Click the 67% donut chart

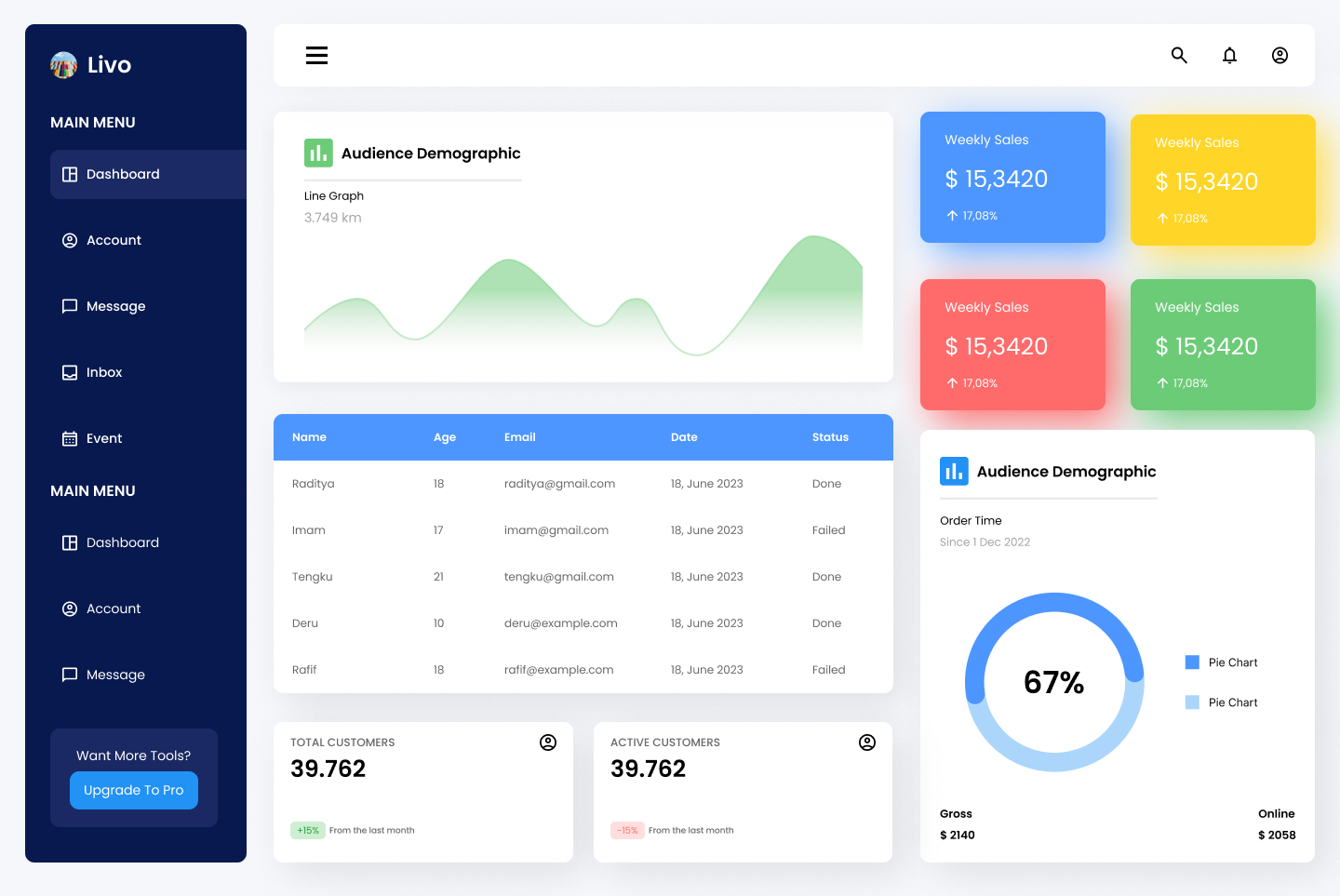click(1054, 682)
